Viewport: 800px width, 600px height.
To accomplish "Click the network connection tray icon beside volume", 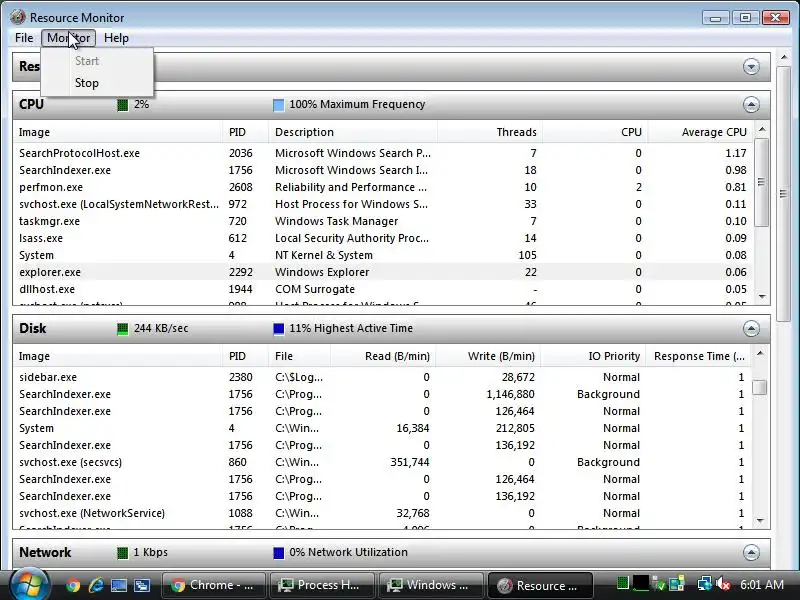I will (x=705, y=583).
